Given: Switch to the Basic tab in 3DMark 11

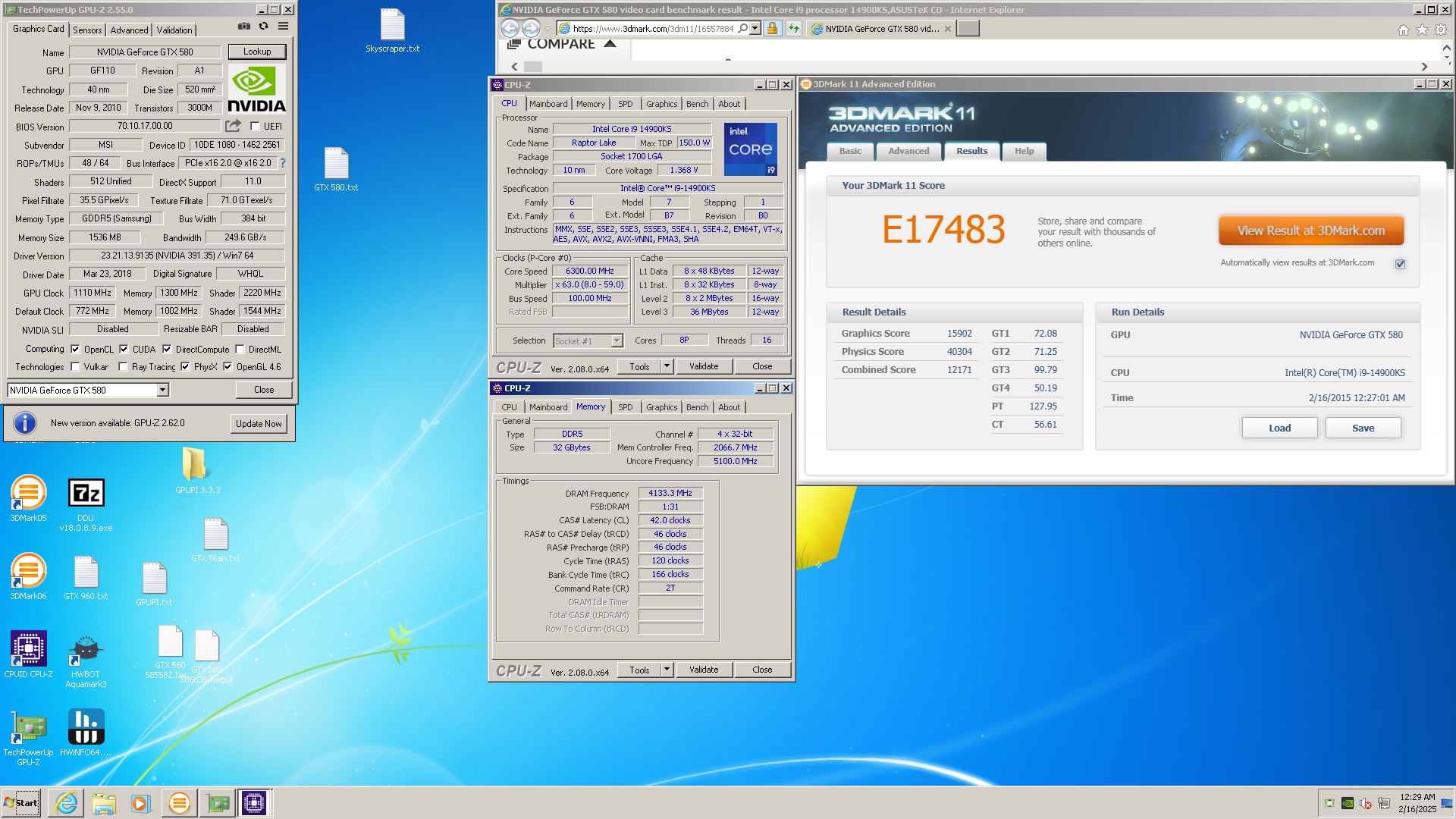Looking at the screenshot, I should [850, 151].
